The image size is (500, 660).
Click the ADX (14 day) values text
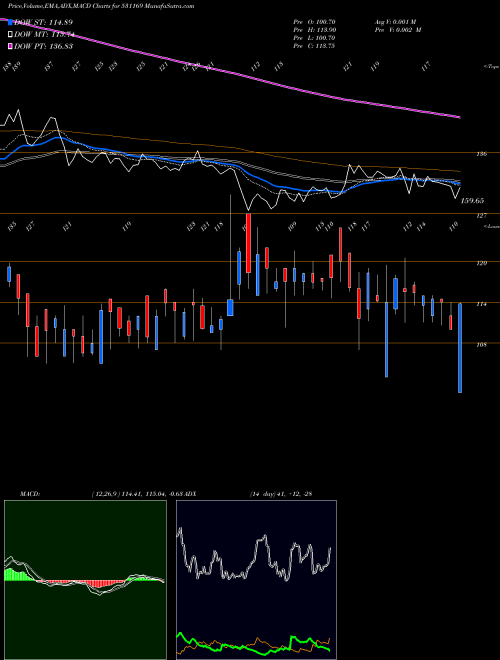pos(281,493)
